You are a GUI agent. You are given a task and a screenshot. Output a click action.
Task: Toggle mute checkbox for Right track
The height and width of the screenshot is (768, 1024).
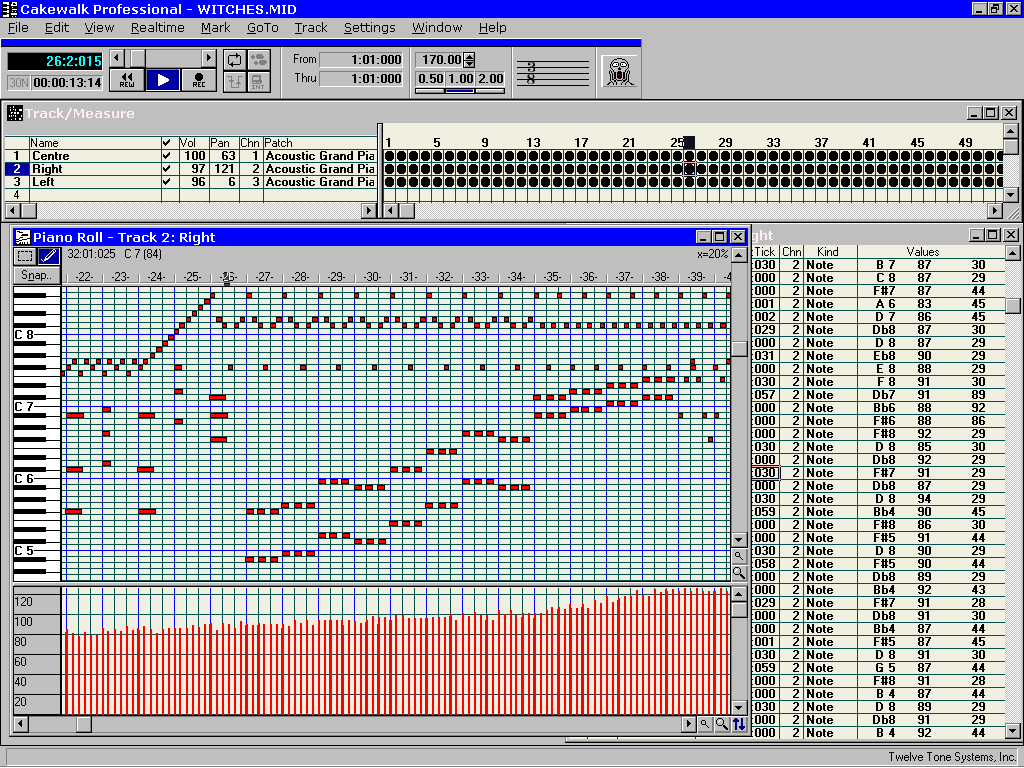pos(167,169)
